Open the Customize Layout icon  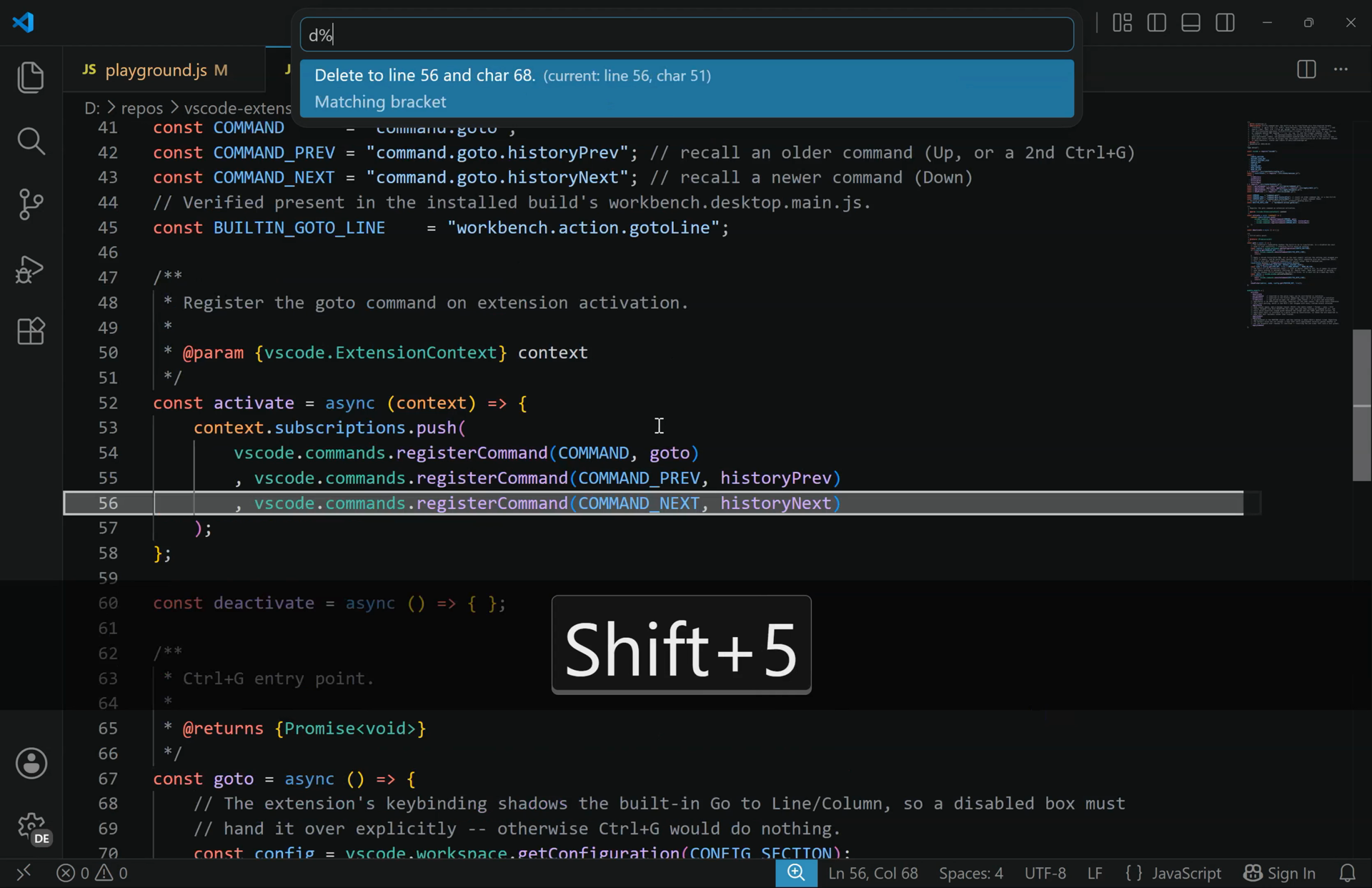point(1123,23)
